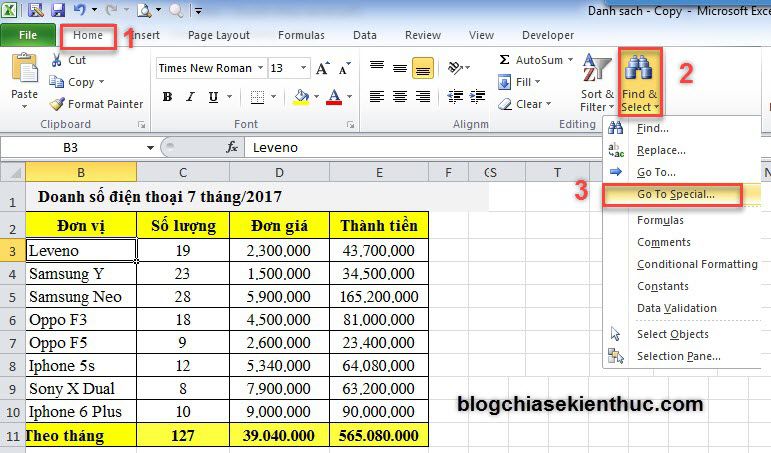Center the text horizontally
Viewport: 771px width, 453px height.
[x=400, y=96]
